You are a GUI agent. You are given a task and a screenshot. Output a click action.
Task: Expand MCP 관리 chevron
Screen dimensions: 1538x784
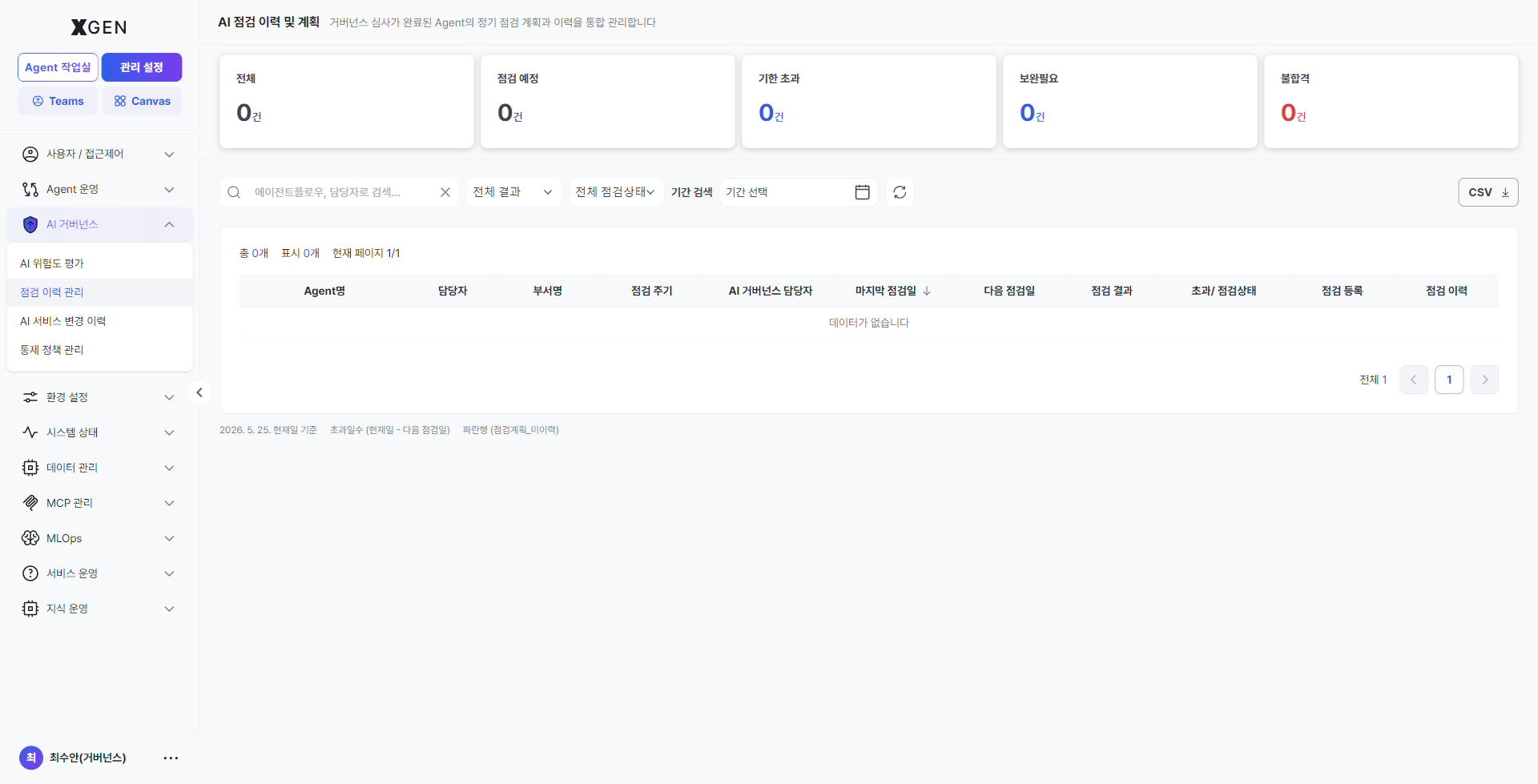click(x=169, y=503)
